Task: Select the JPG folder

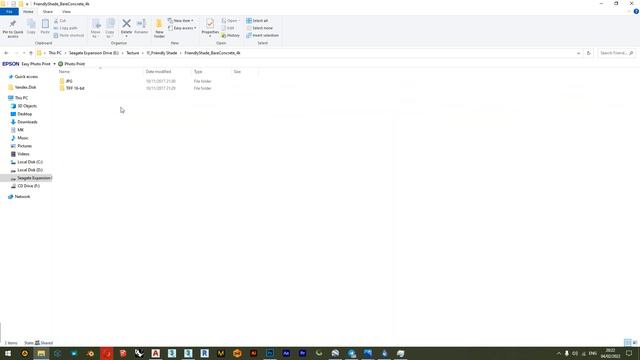Action: click(x=69, y=81)
